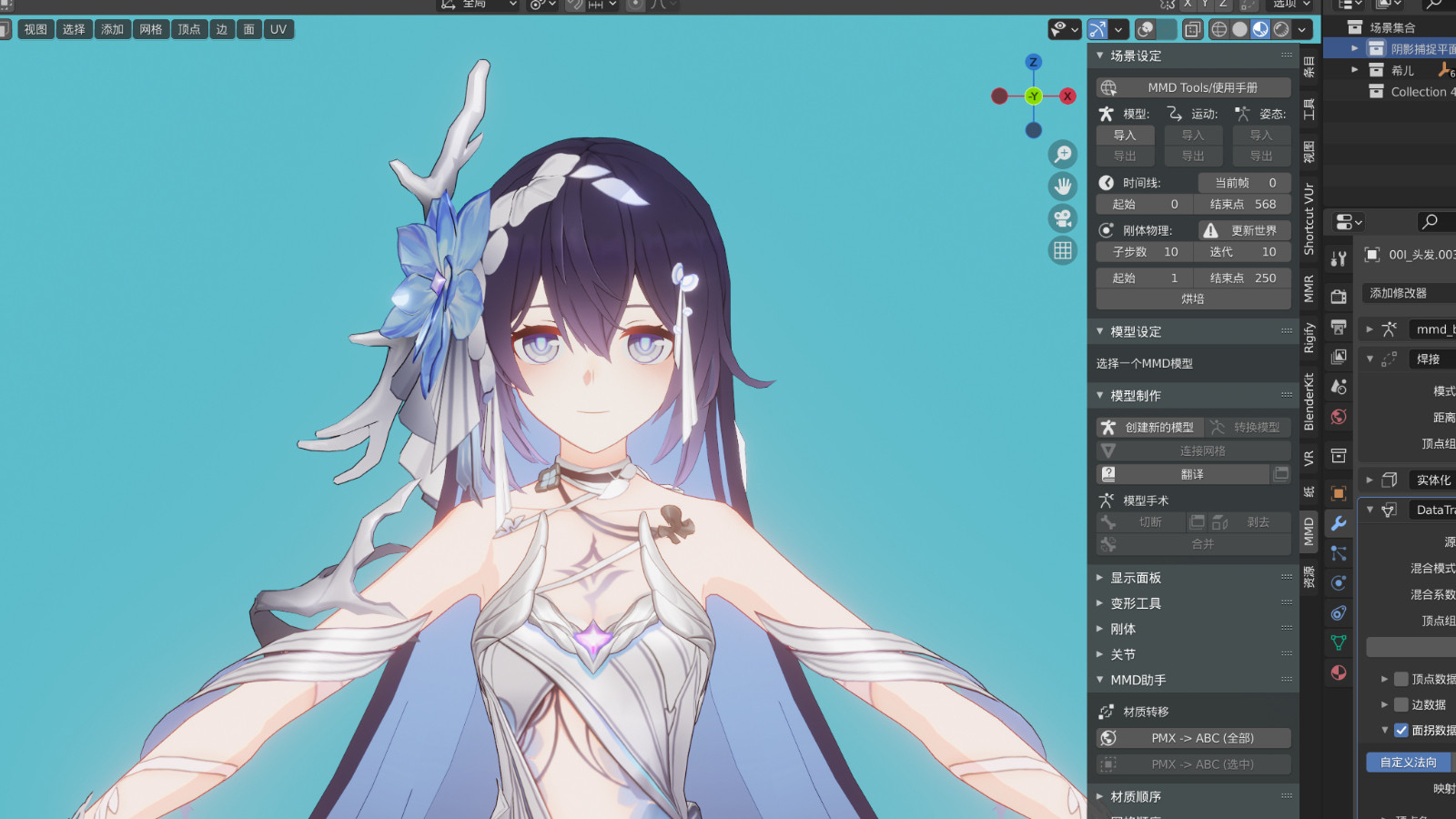Select material preview shading mode
This screenshot has width=1456, height=819.
[1260, 29]
